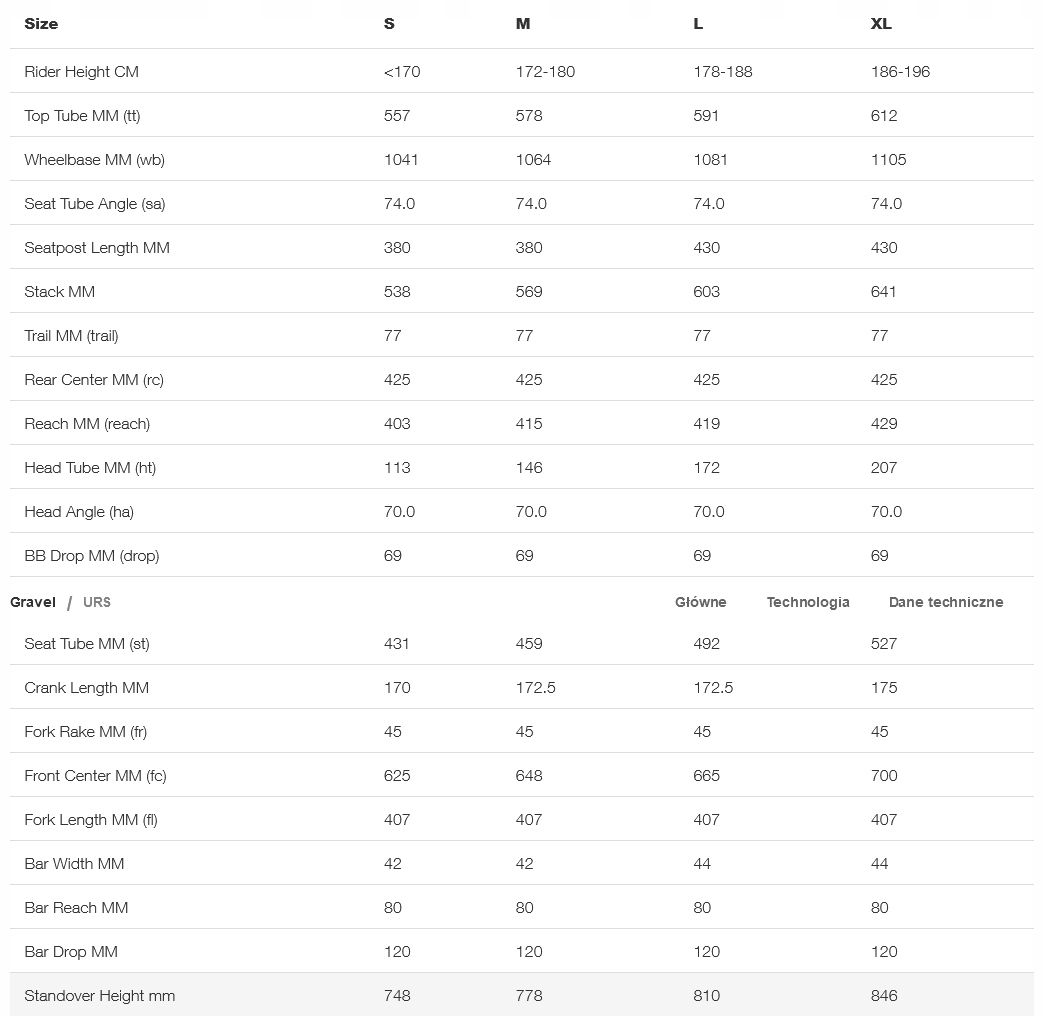
Task: Click the Bar Width MM row label
Action: [74, 864]
